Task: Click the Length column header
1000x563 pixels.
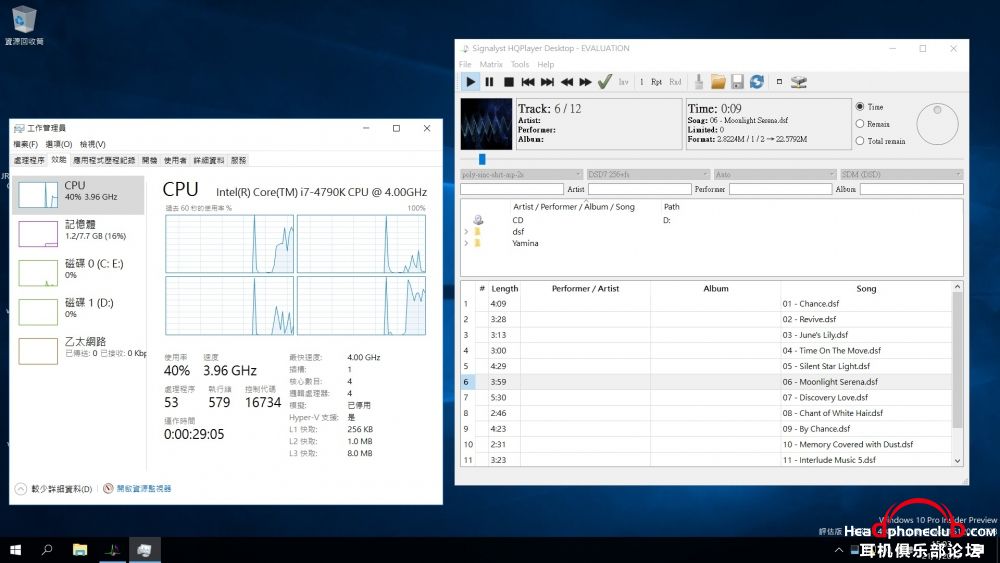Action: point(504,289)
